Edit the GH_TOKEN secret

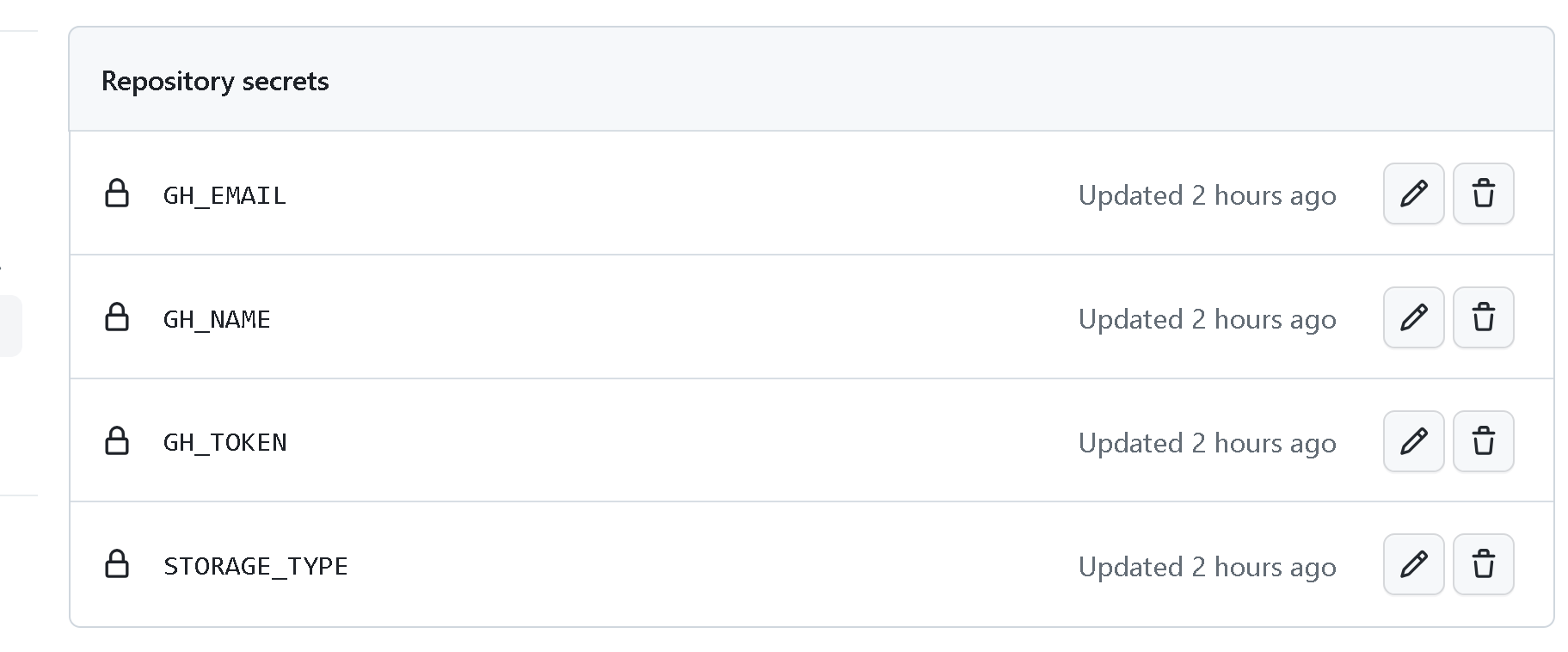point(1413,441)
